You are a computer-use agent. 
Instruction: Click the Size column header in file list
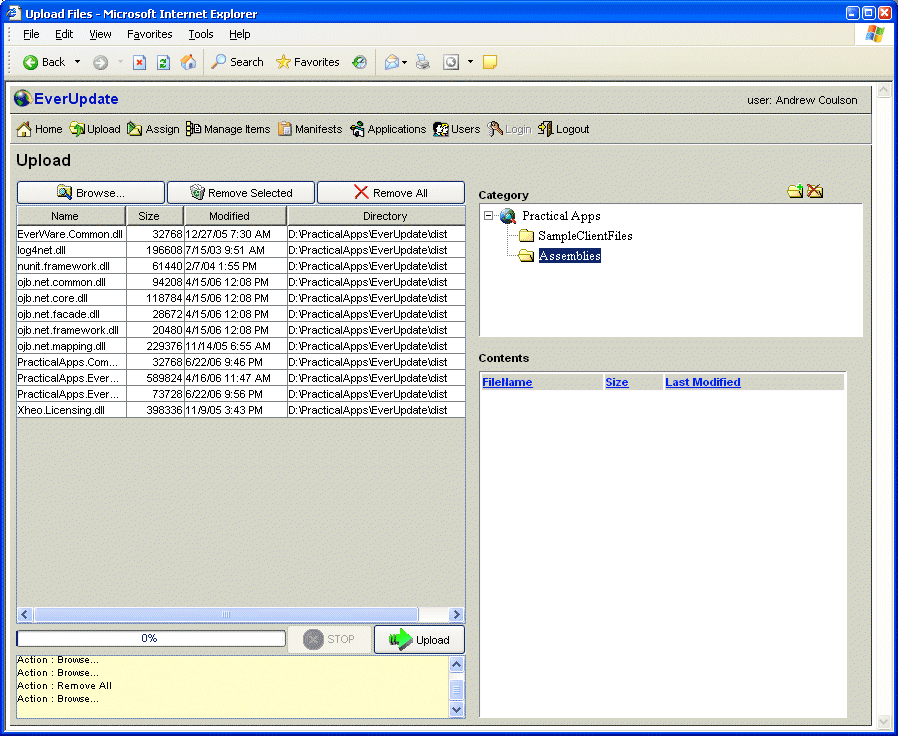(x=155, y=216)
